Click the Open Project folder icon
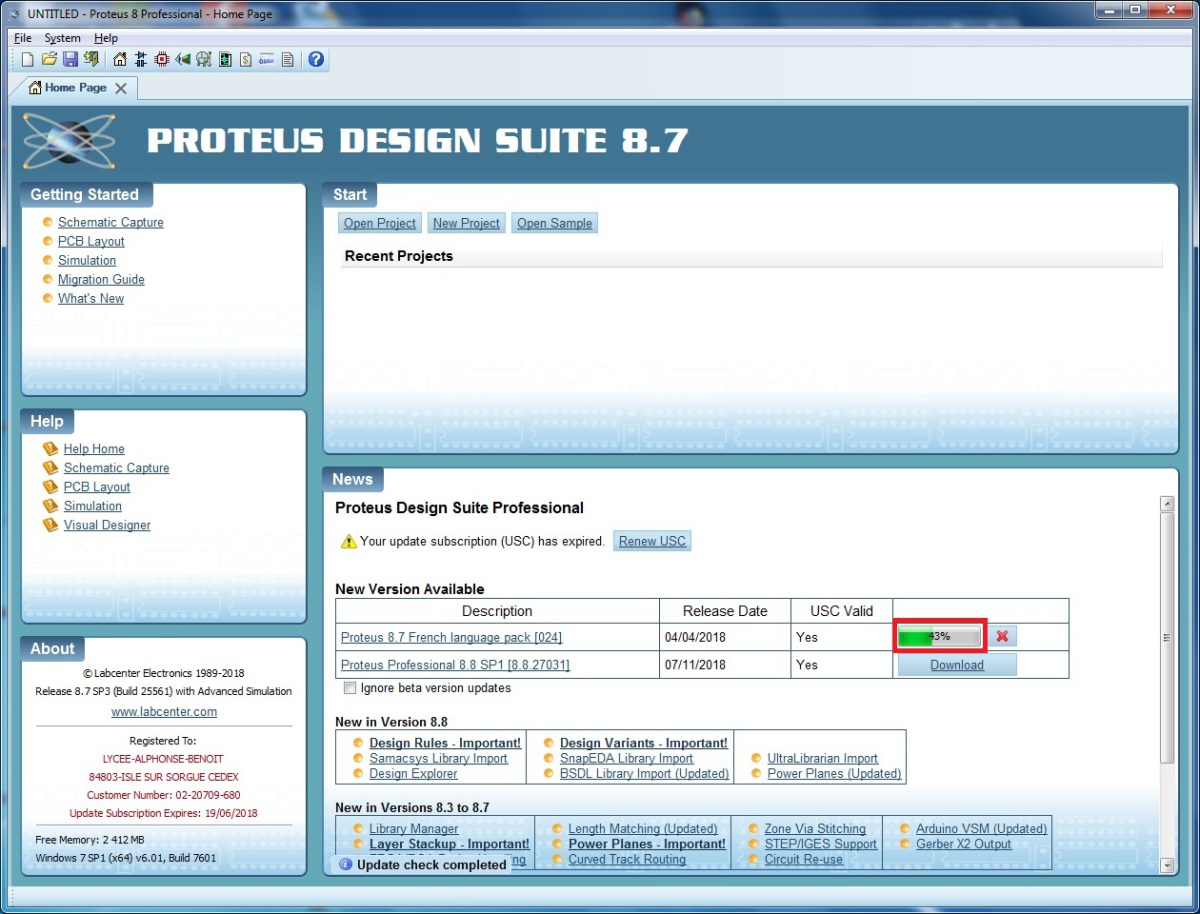 pos(48,60)
